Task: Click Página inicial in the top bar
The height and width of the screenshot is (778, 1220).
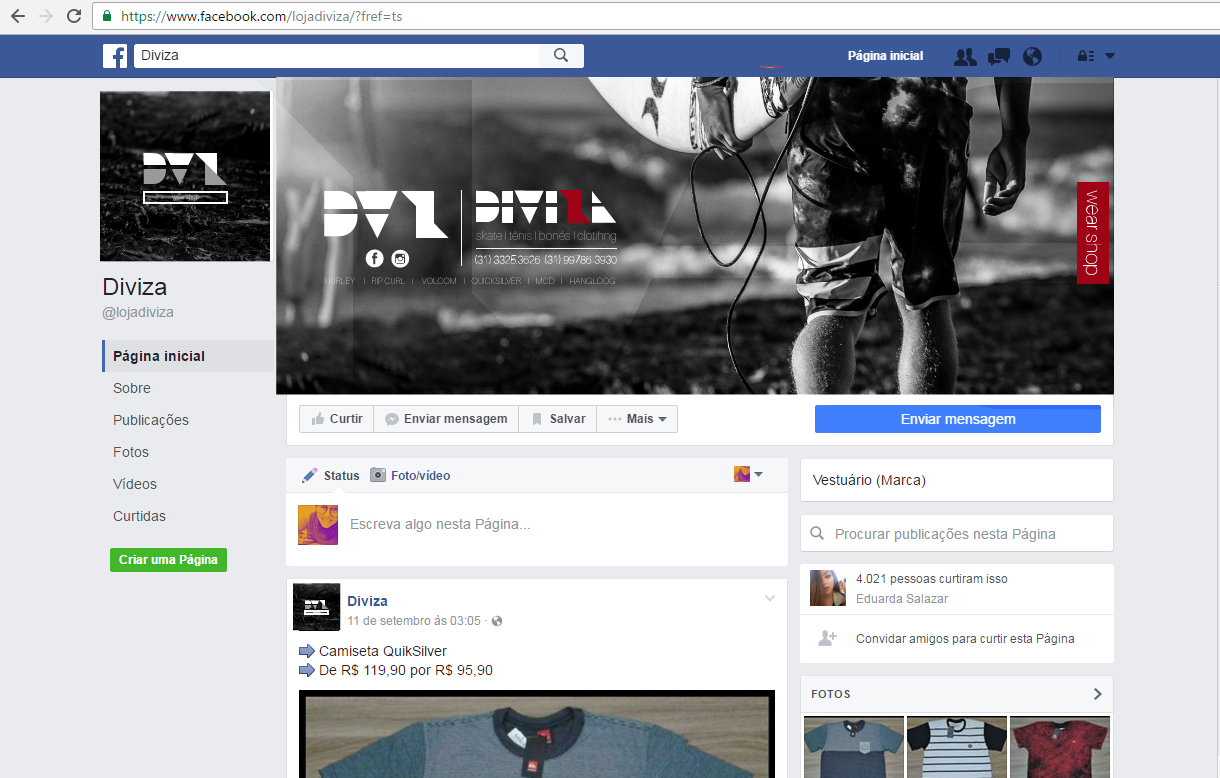Action: [x=885, y=56]
